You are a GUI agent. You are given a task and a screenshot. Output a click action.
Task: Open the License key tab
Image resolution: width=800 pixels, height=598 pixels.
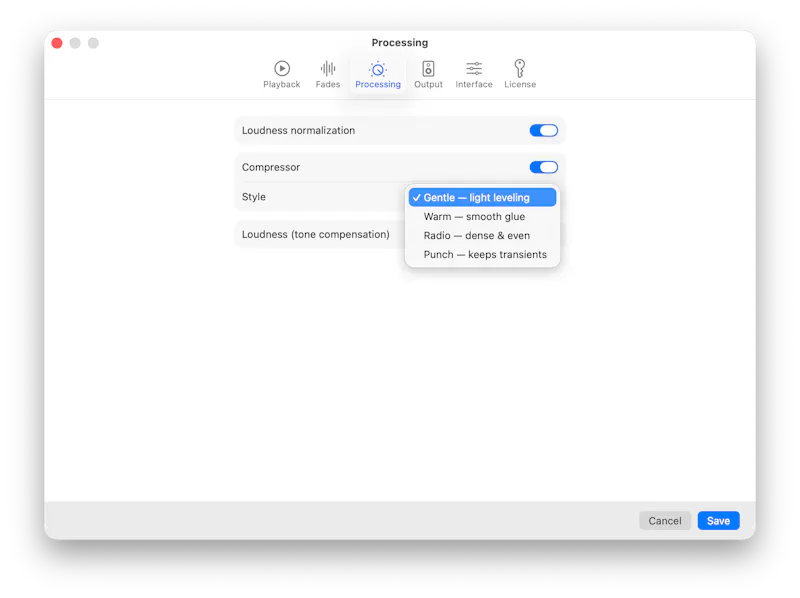point(520,74)
